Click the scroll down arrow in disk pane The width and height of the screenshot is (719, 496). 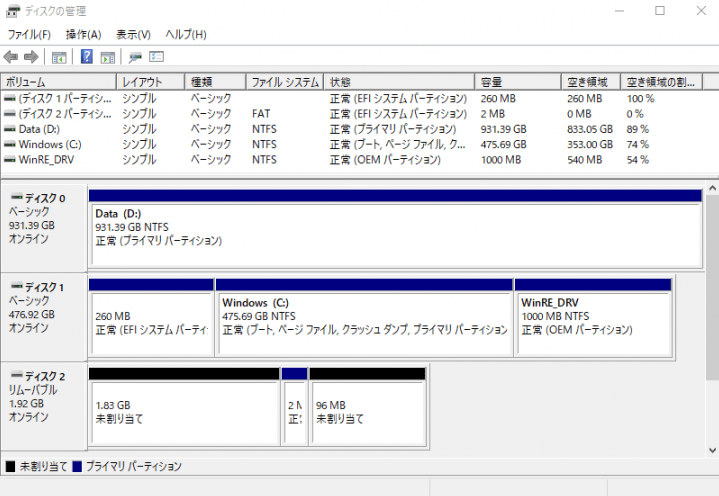(x=712, y=451)
